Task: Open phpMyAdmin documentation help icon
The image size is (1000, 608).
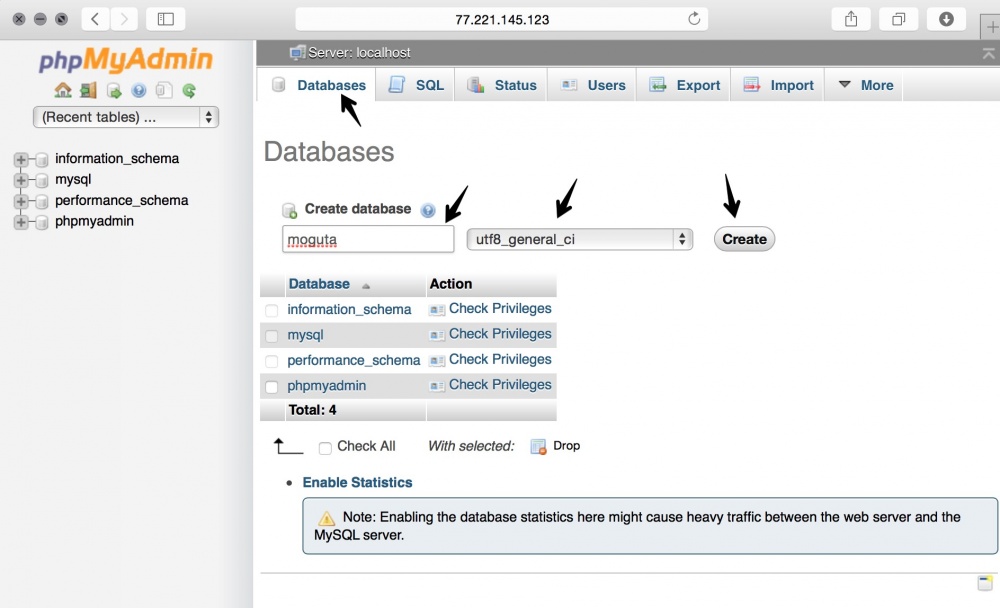Action: coord(138,91)
